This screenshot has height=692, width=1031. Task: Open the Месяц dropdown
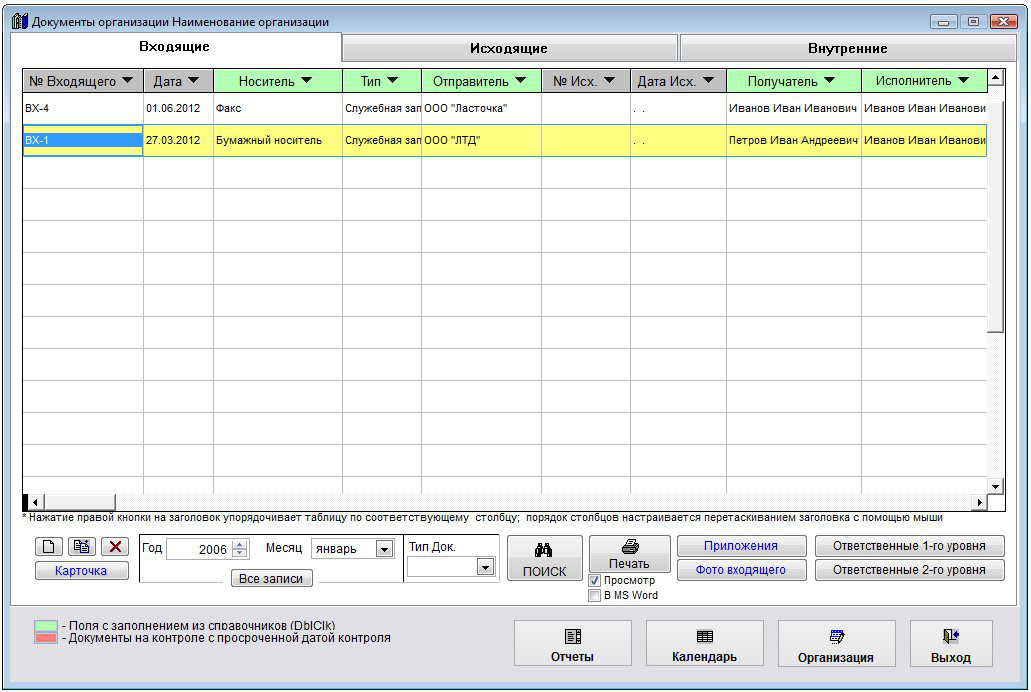pos(384,549)
